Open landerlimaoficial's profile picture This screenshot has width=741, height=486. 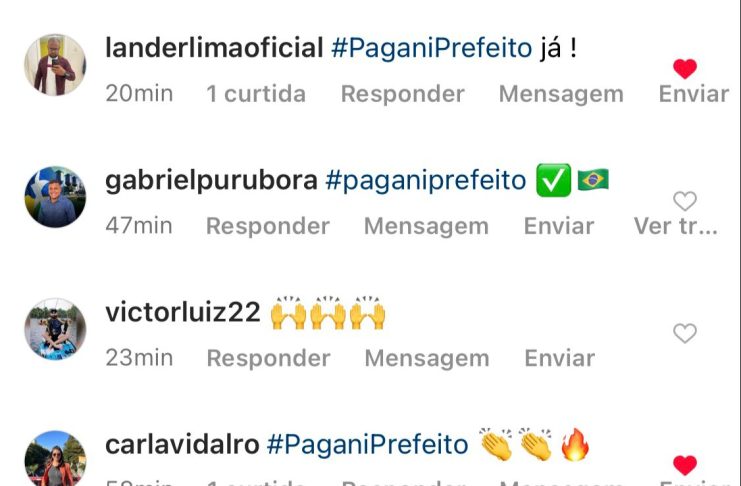tap(55, 65)
